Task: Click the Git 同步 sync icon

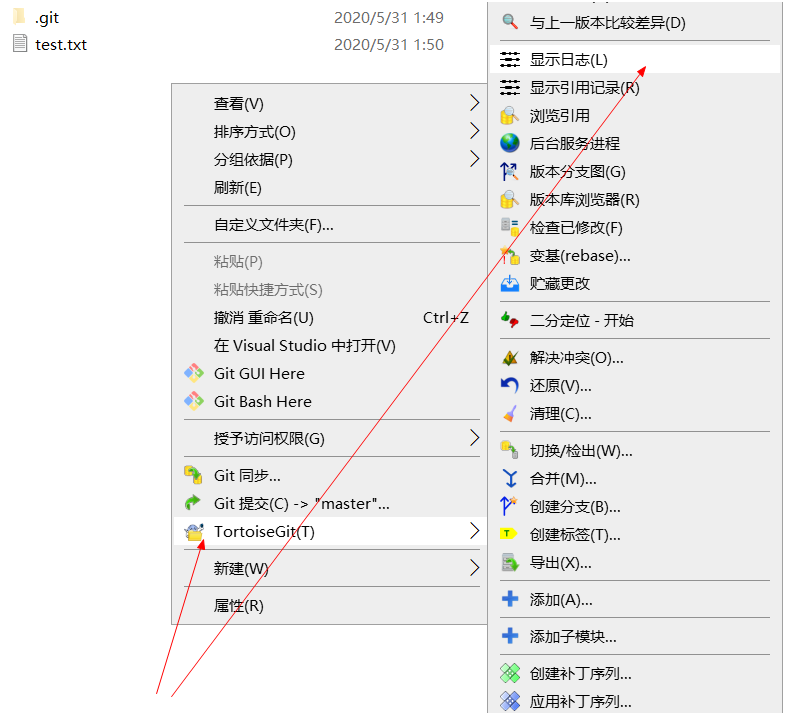Action: [193, 476]
